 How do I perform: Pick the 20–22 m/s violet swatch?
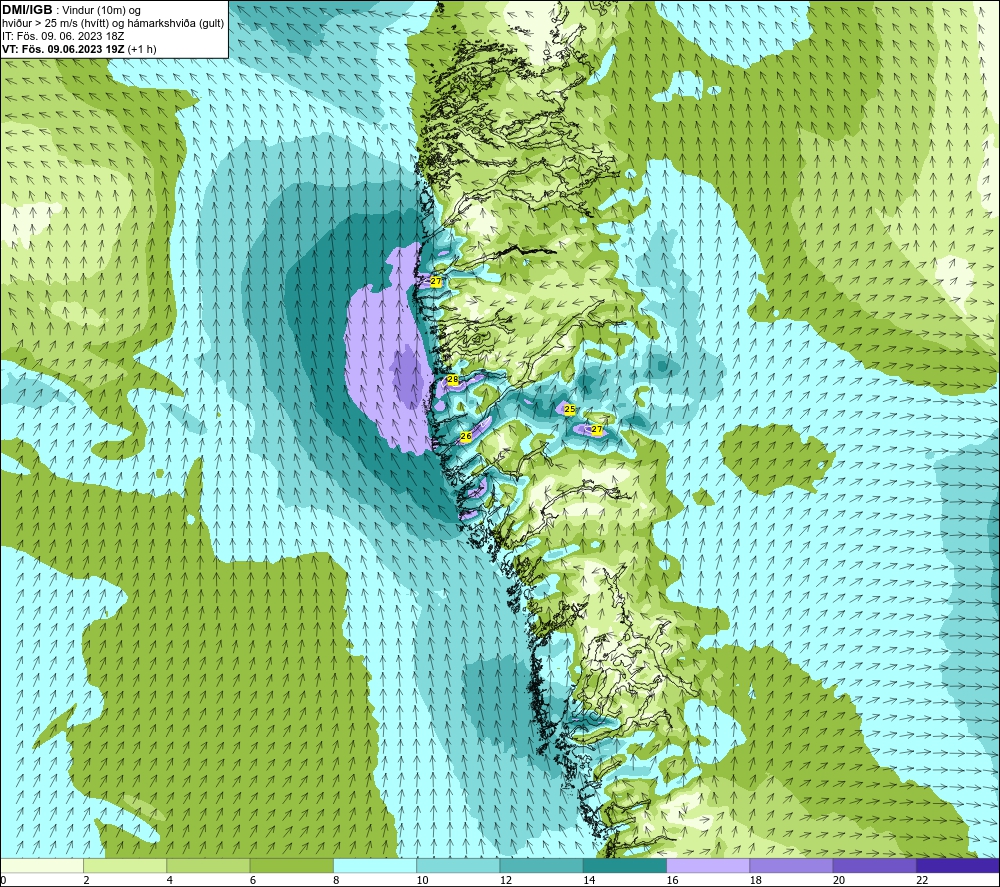(874, 865)
